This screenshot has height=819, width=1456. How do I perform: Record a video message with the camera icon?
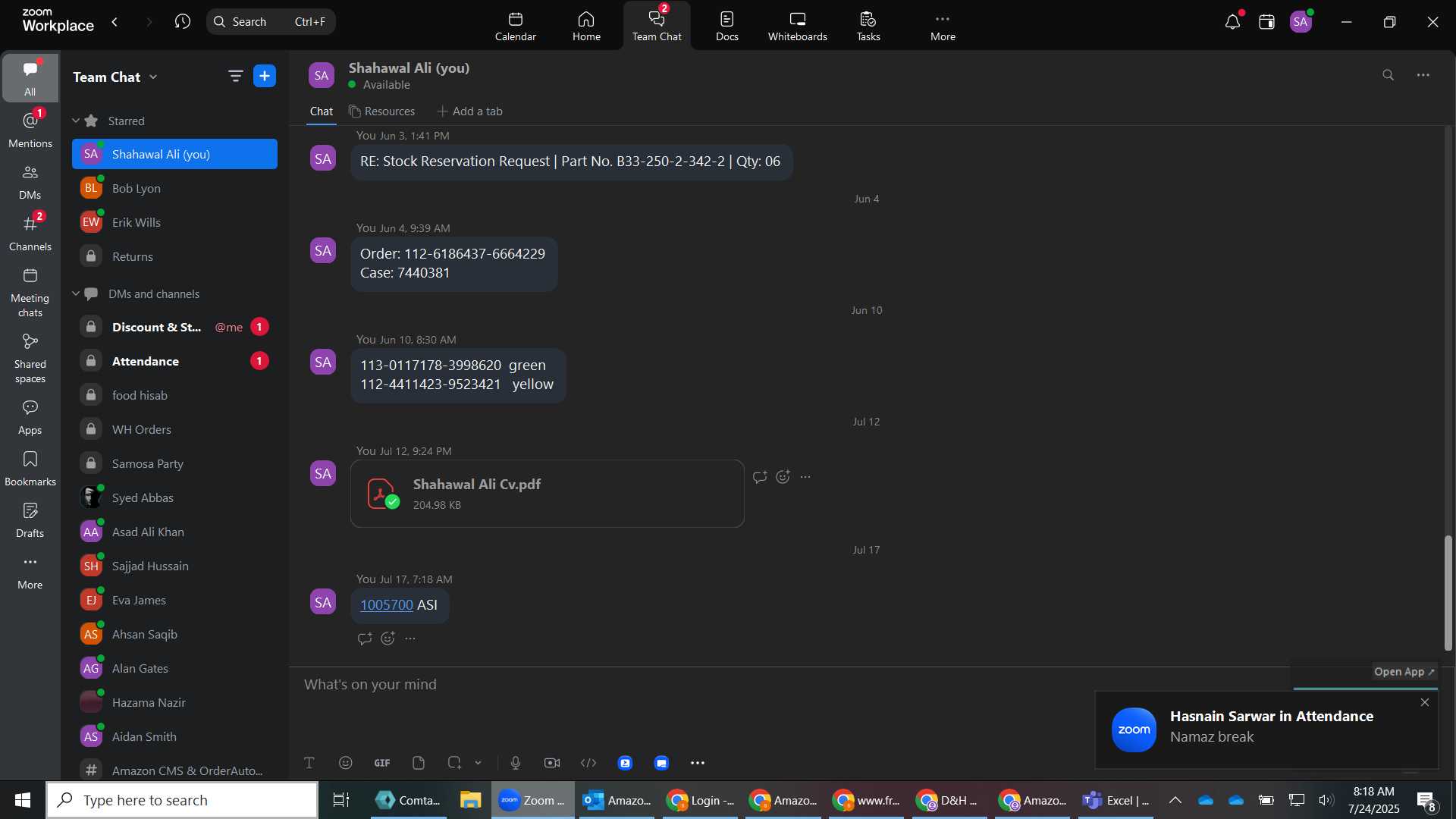(x=552, y=763)
